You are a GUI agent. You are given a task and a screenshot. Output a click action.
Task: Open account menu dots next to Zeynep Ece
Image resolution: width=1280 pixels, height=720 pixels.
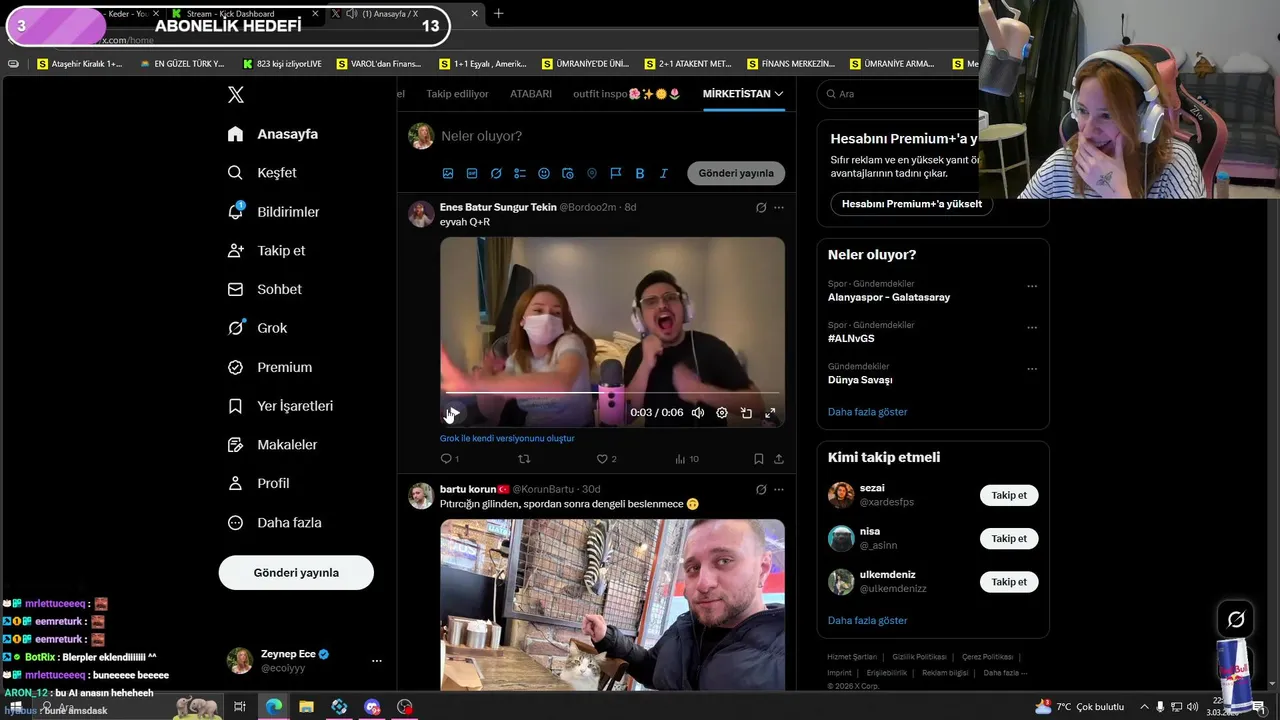(377, 661)
